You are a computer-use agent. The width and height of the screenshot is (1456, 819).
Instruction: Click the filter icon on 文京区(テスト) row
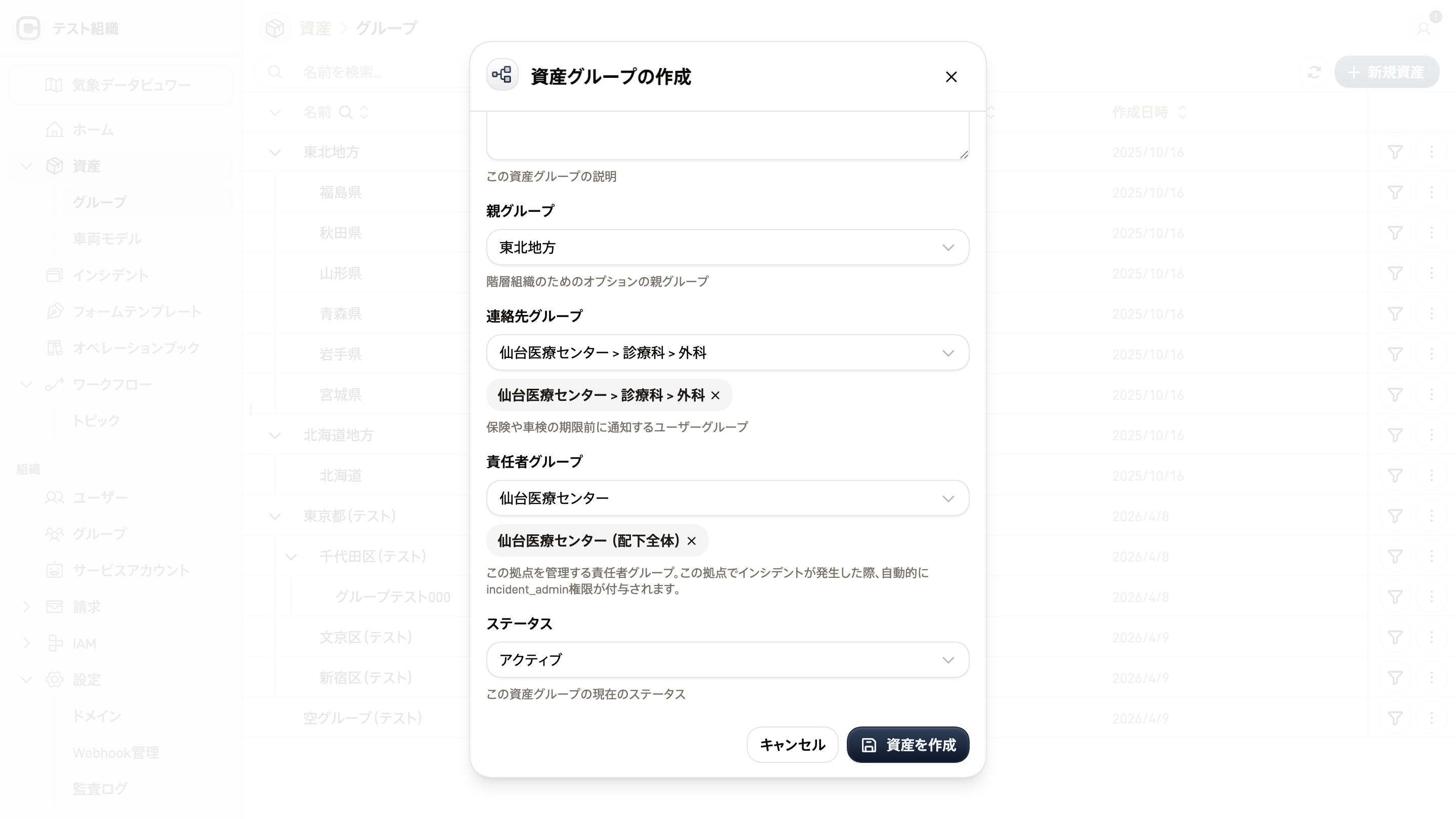coord(1395,638)
